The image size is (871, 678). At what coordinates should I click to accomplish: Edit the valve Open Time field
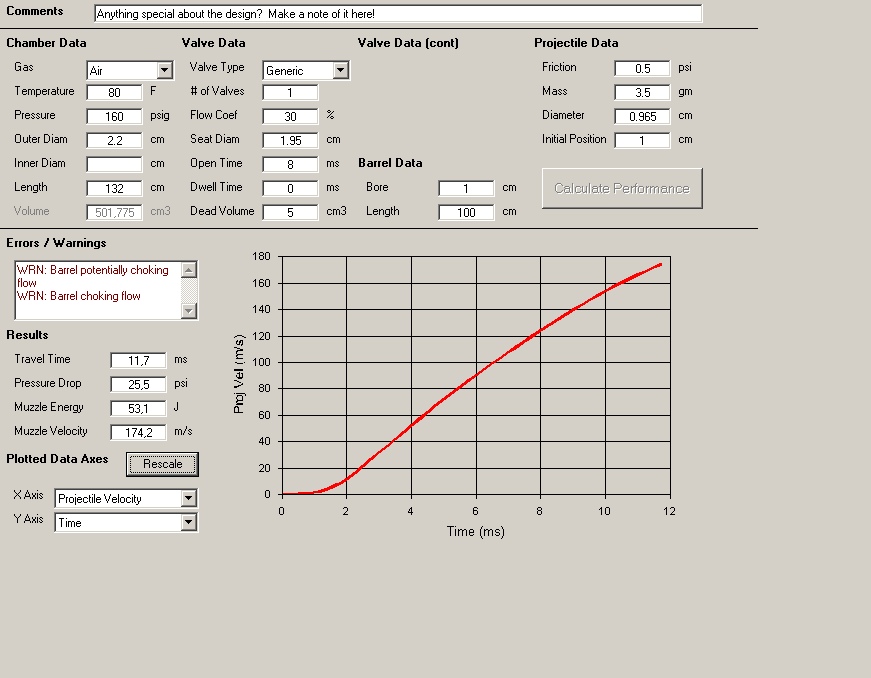pyautogui.click(x=290, y=164)
